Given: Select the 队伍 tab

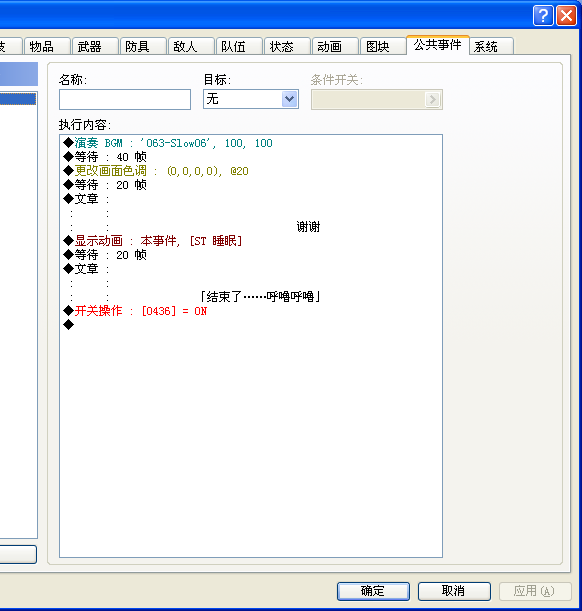Looking at the screenshot, I should (x=239, y=46).
